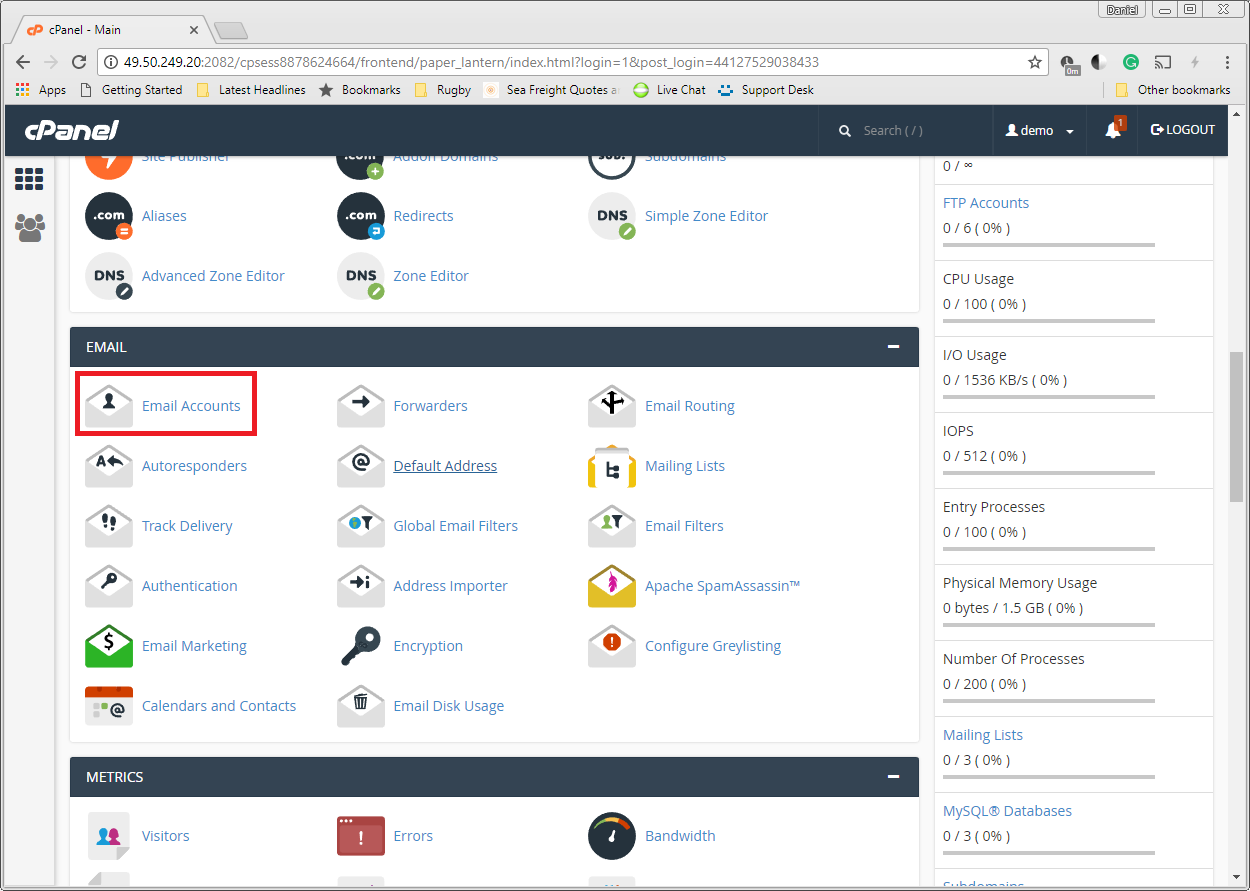Open the Default Address link

445,466
